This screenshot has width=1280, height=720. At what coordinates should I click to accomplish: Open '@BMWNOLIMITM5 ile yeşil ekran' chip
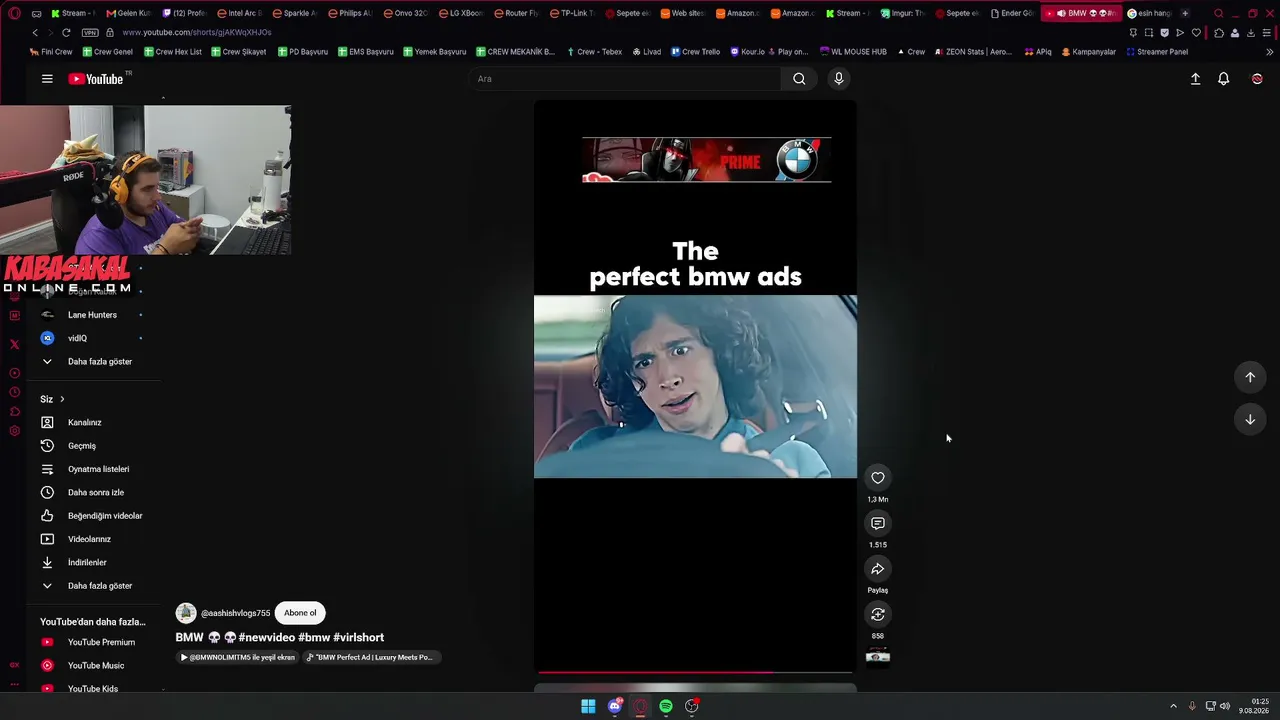(238, 657)
